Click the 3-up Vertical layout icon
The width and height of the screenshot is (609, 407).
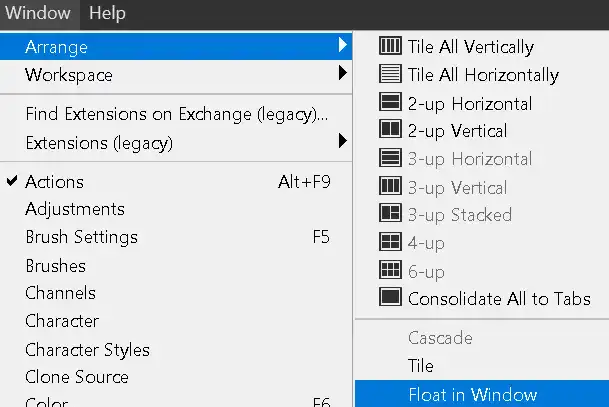point(391,186)
